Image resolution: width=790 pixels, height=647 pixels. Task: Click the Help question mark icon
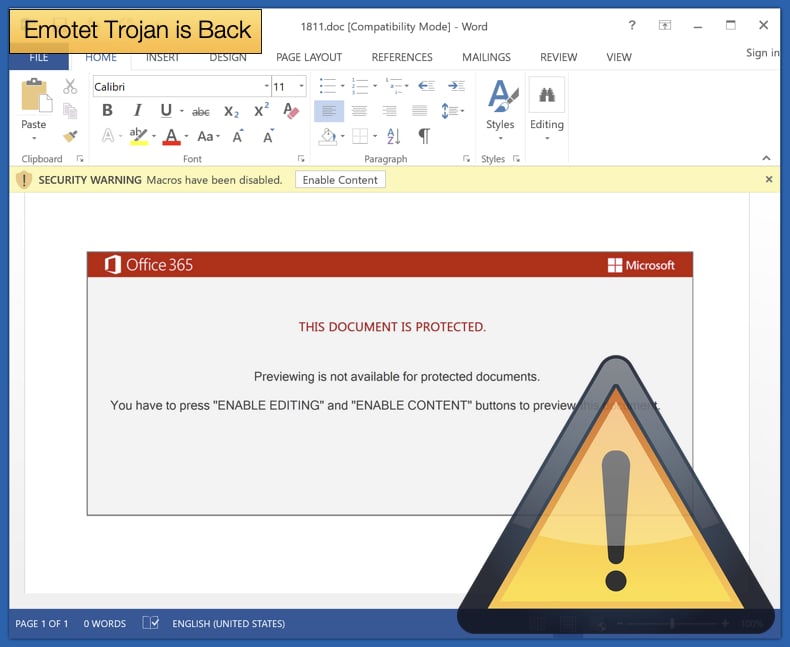pos(632,25)
